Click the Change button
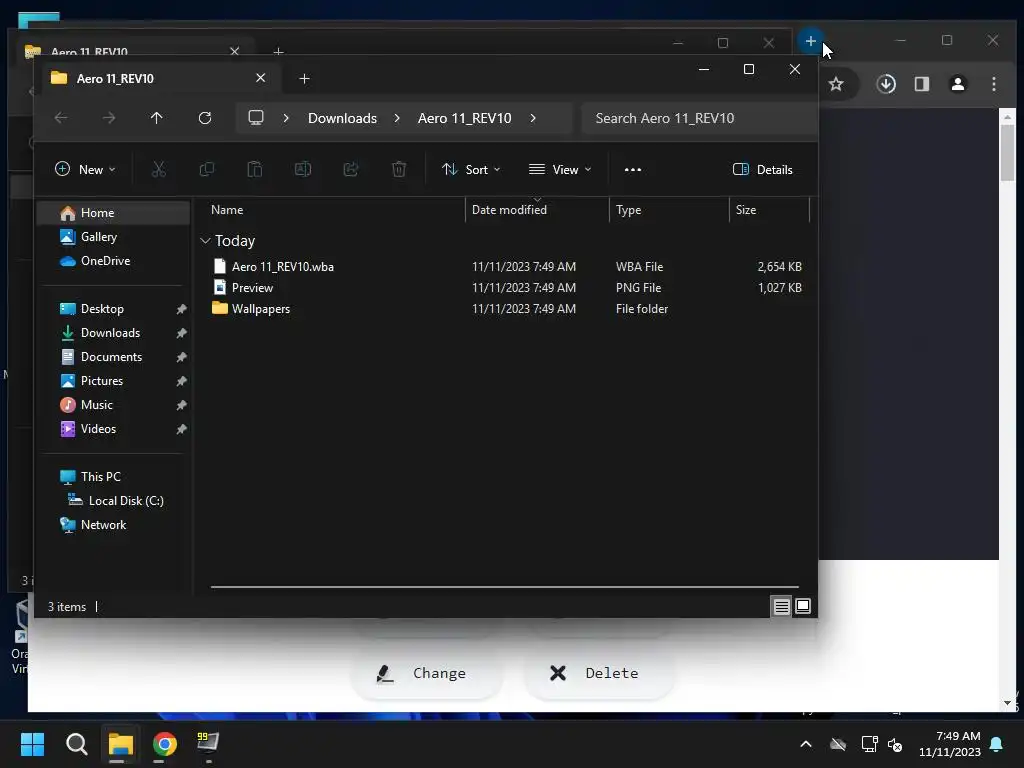 (426, 673)
